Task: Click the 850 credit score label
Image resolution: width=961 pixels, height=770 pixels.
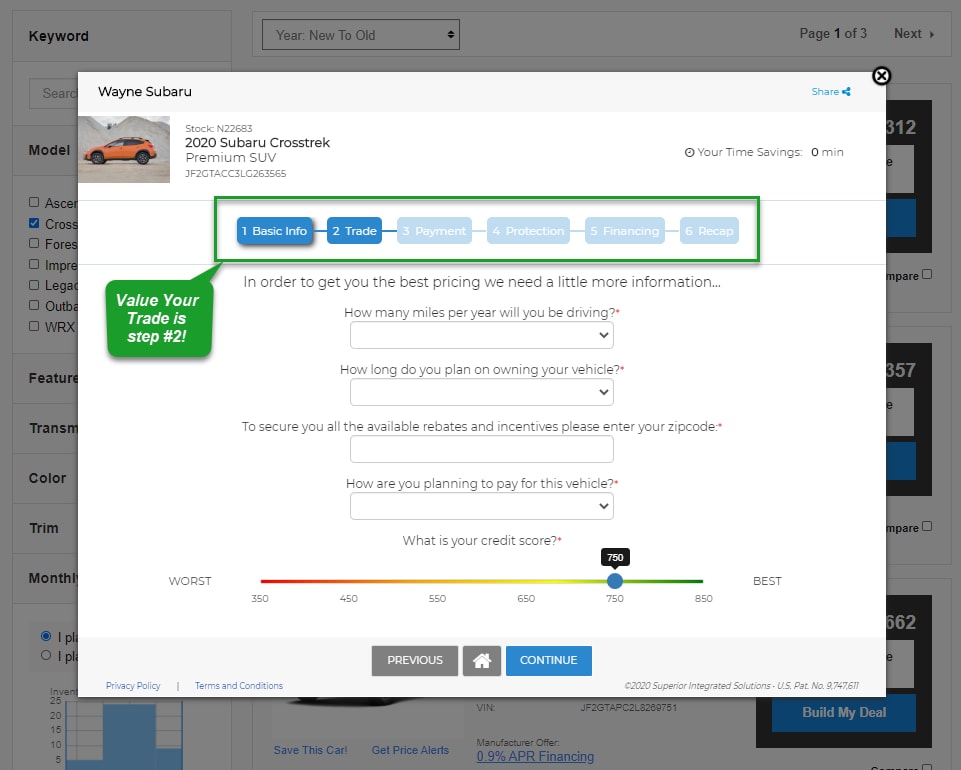Action: coord(704,598)
